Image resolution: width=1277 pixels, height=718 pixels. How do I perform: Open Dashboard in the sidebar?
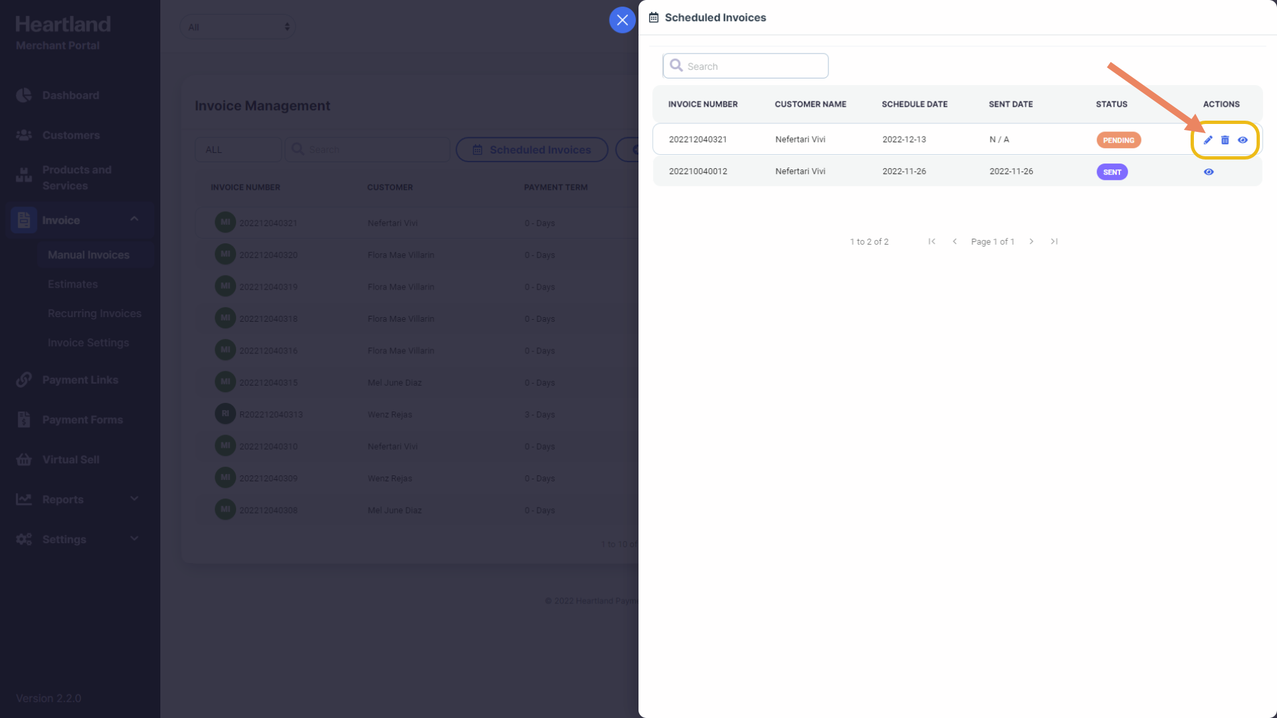tap(70, 96)
